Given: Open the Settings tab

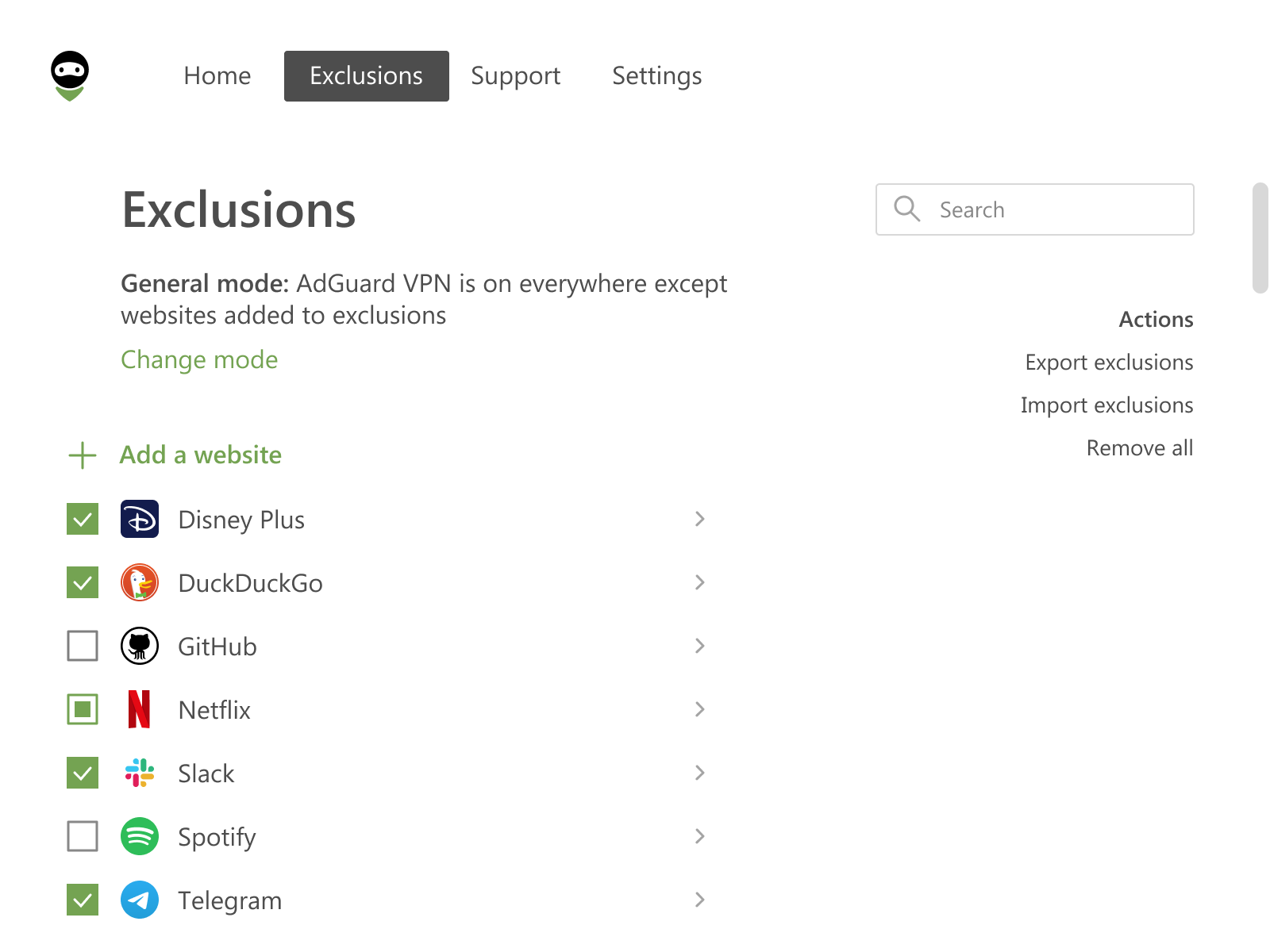Looking at the screenshot, I should [656, 76].
